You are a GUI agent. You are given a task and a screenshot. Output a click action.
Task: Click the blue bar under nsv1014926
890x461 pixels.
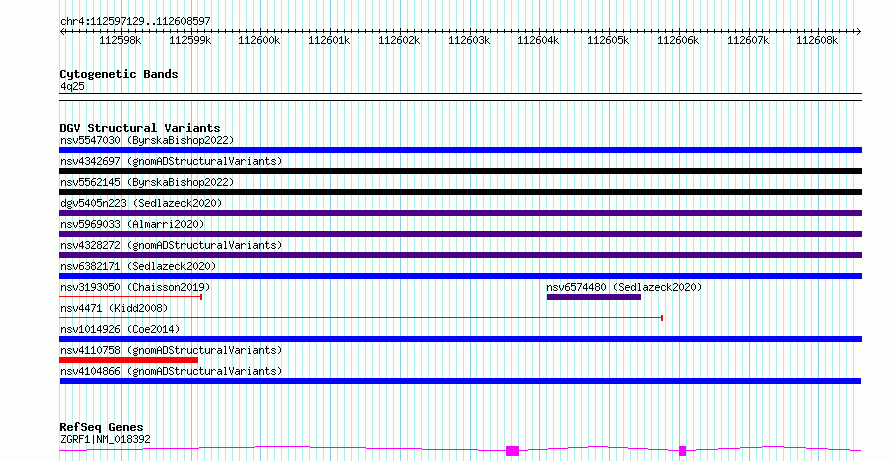(x=460, y=339)
